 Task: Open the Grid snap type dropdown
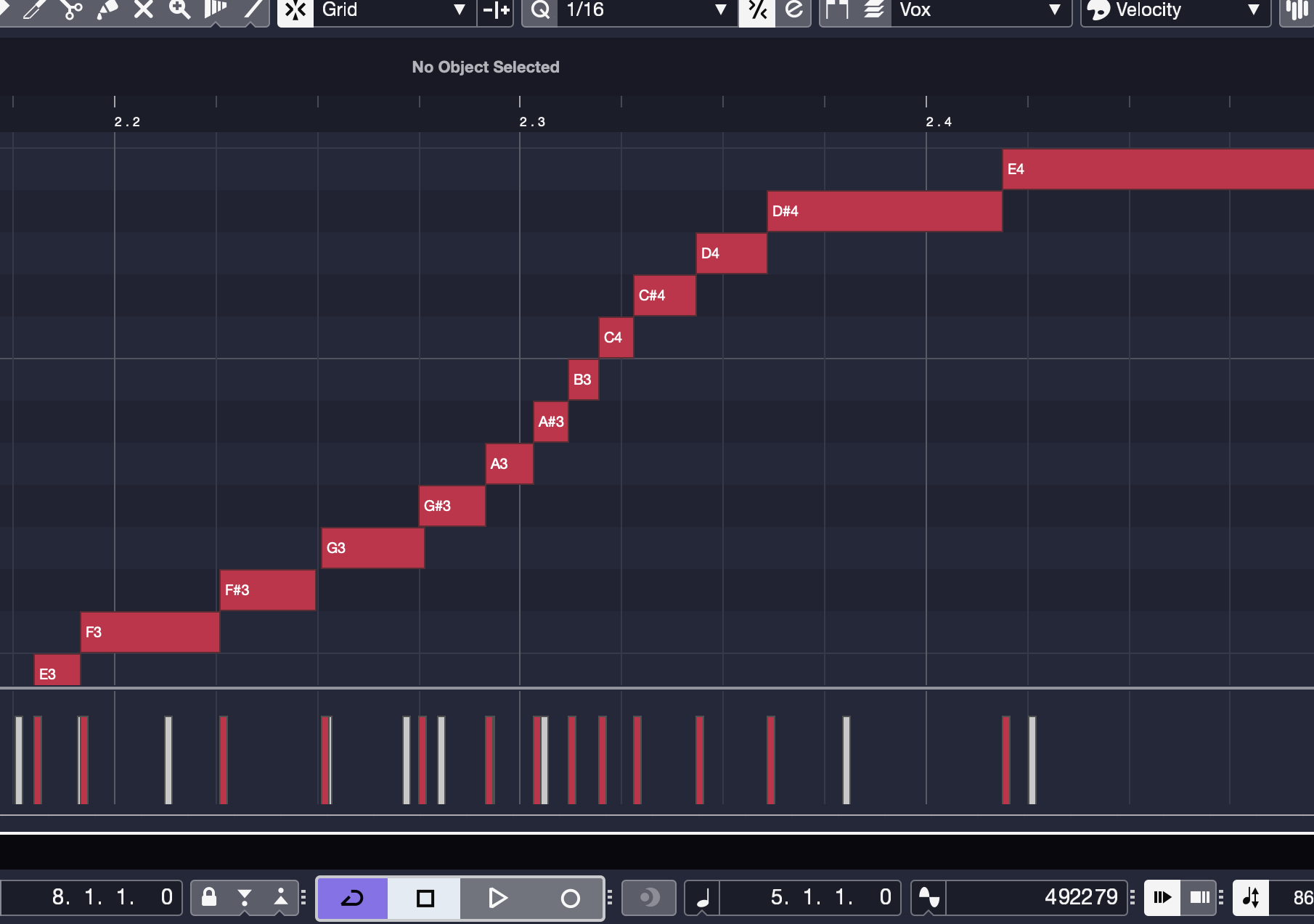(x=393, y=11)
